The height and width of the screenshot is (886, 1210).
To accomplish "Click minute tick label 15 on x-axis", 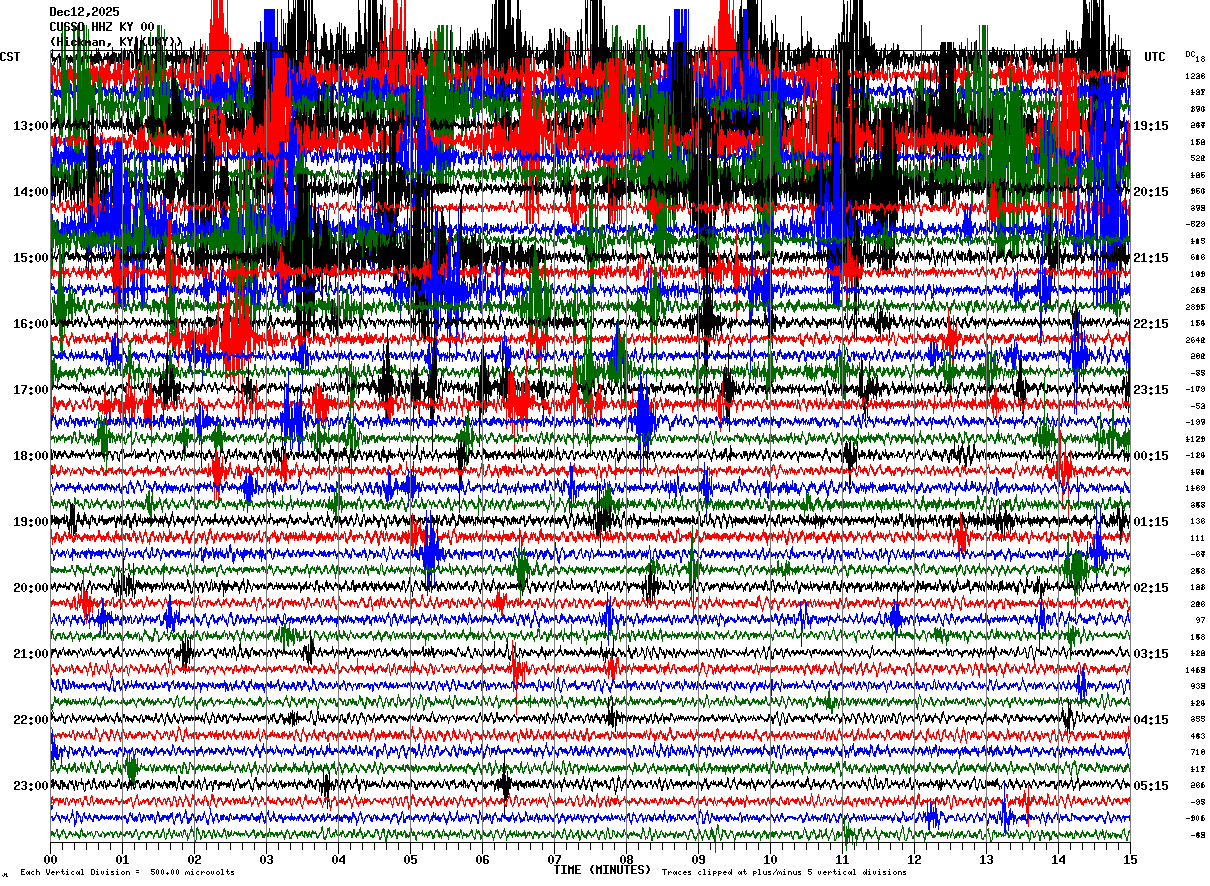I will tap(1129, 860).
